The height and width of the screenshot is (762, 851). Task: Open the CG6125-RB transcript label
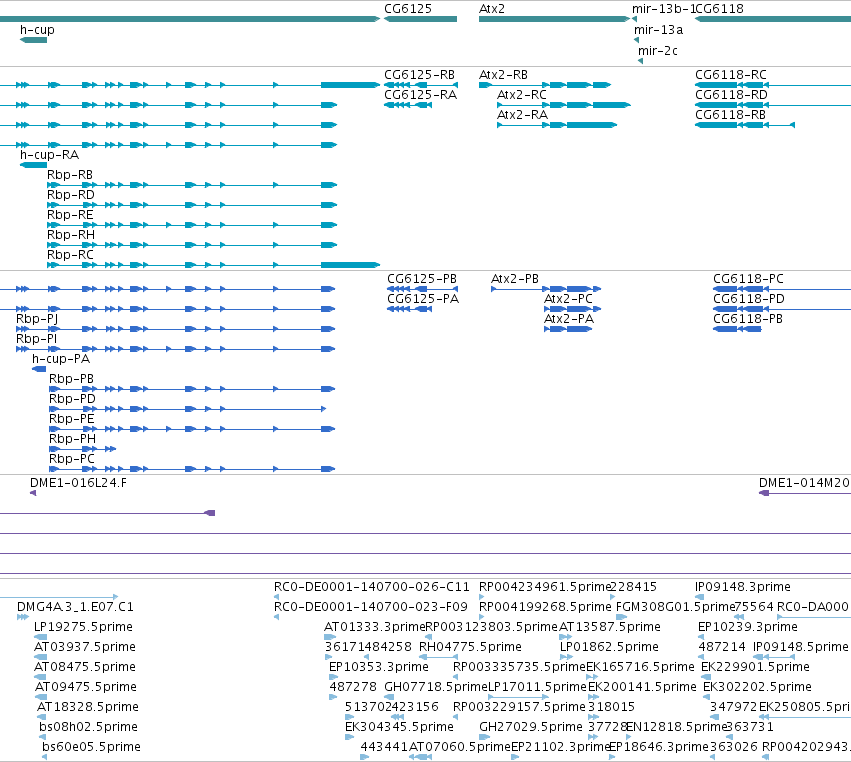tap(420, 75)
